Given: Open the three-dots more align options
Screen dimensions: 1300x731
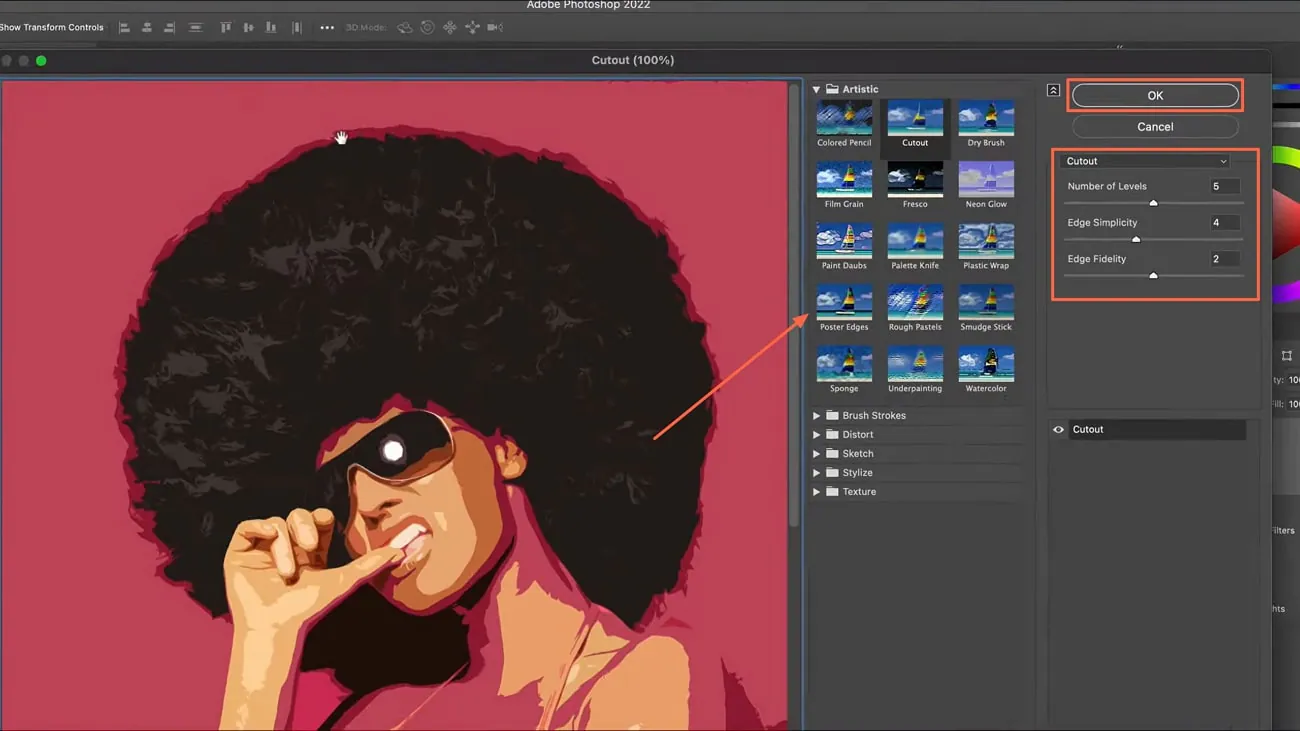Looking at the screenshot, I should (x=327, y=28).
